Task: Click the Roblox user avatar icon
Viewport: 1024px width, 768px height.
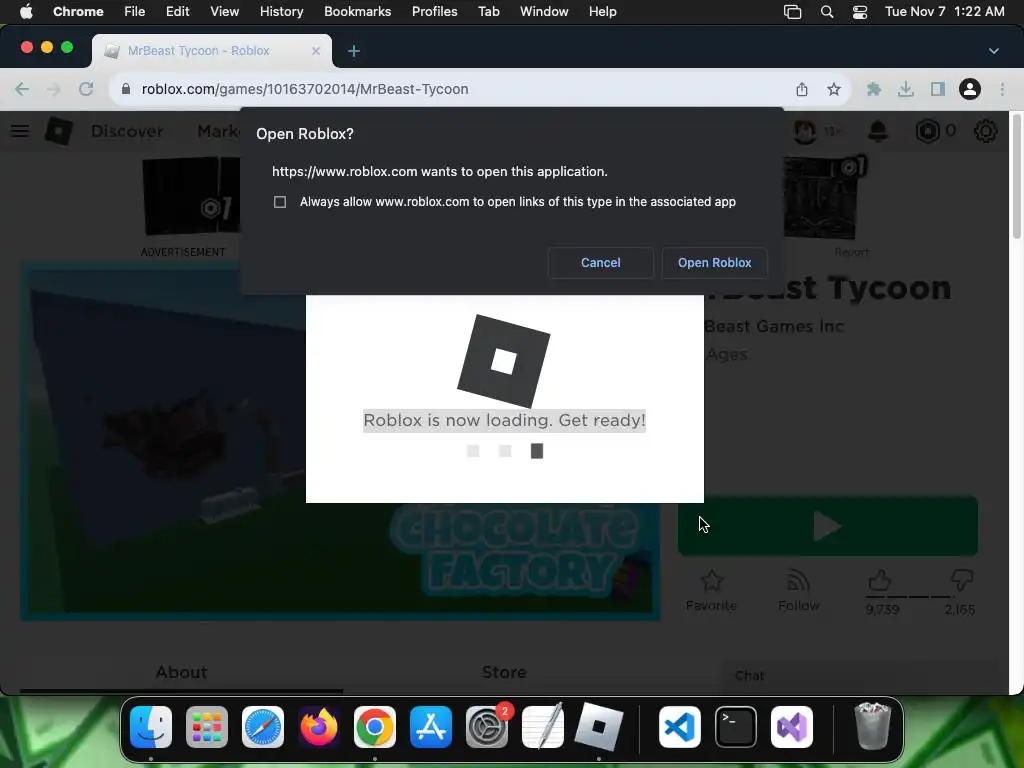Action: point(805,131)
